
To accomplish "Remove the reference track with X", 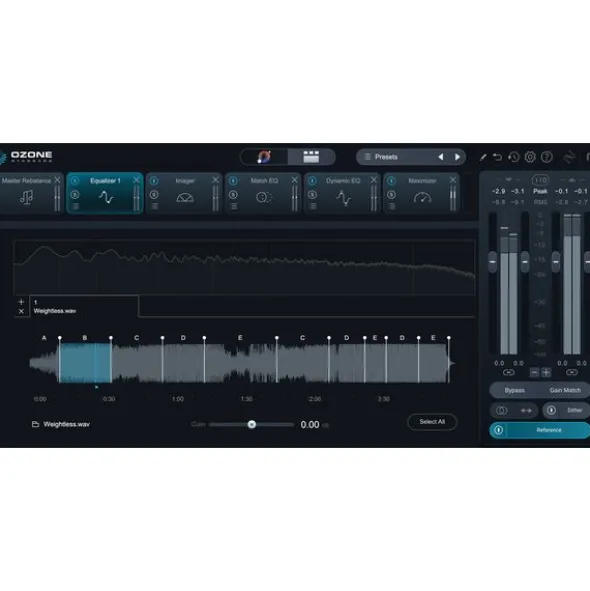I will (21, 311).
